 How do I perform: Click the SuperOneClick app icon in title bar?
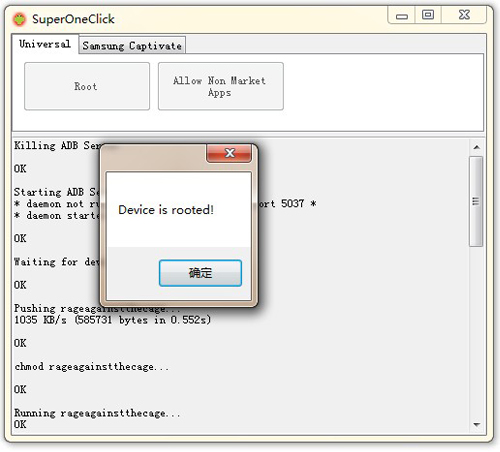coord(19,19)
